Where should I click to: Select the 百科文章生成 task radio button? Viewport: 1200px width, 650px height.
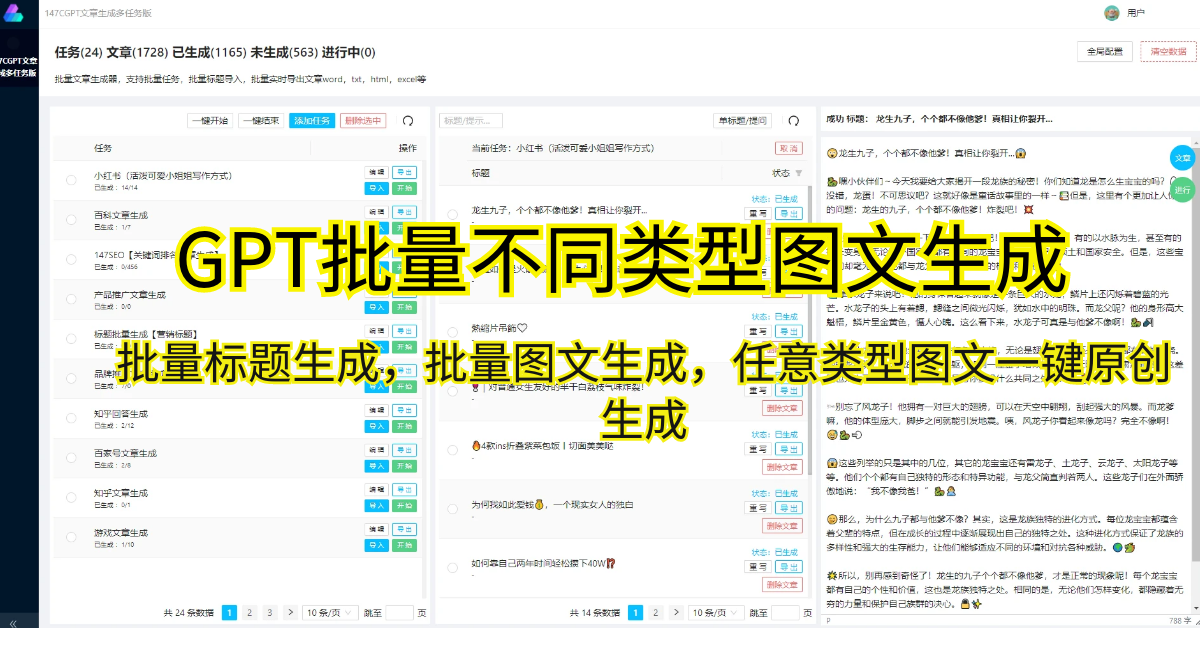[x=71, y=220]
